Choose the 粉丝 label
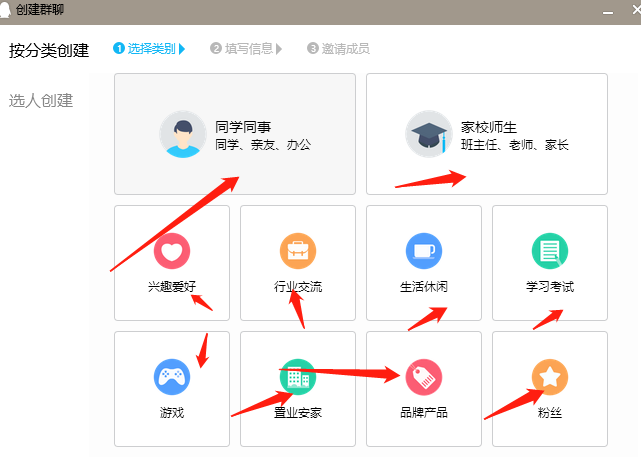The height and width of the screenshot is (460, 641). point(550,413)
